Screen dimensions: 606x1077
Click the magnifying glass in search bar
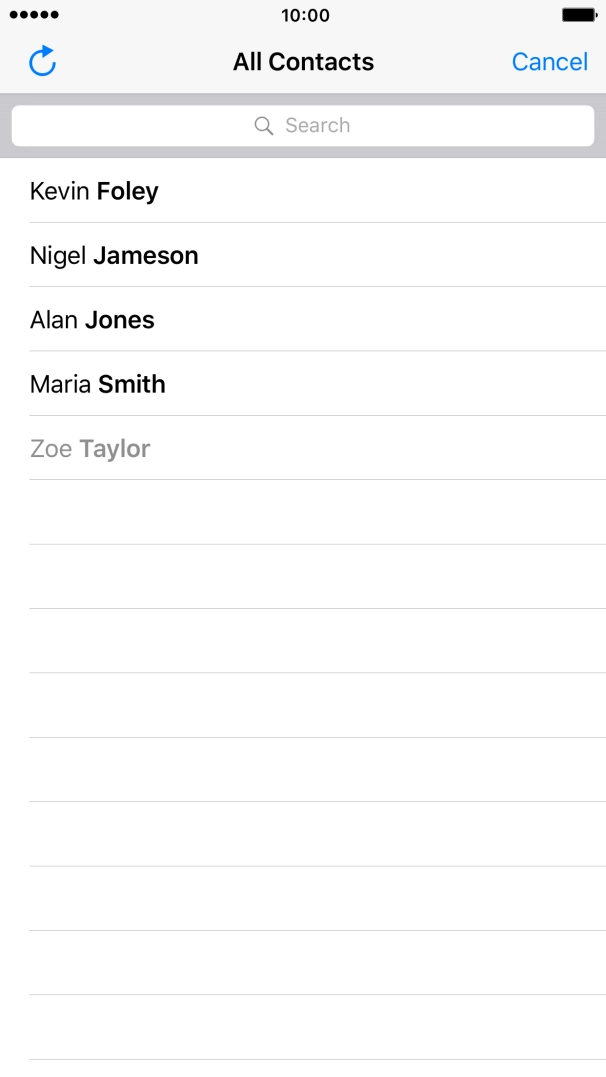(264, 126)
